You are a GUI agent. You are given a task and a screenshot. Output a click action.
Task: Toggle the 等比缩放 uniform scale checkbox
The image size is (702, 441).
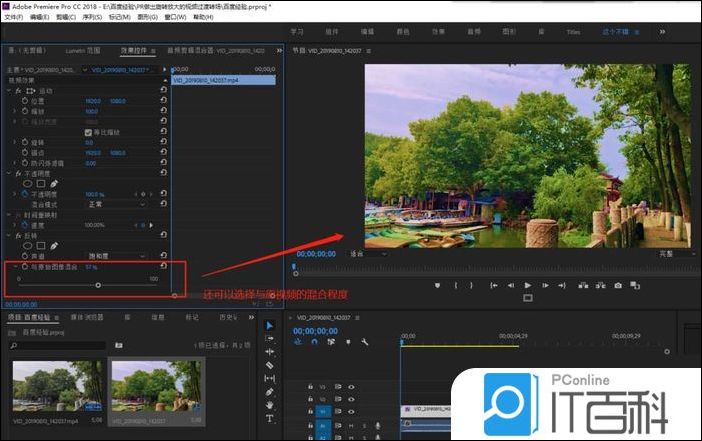click(x=89, y=131)
